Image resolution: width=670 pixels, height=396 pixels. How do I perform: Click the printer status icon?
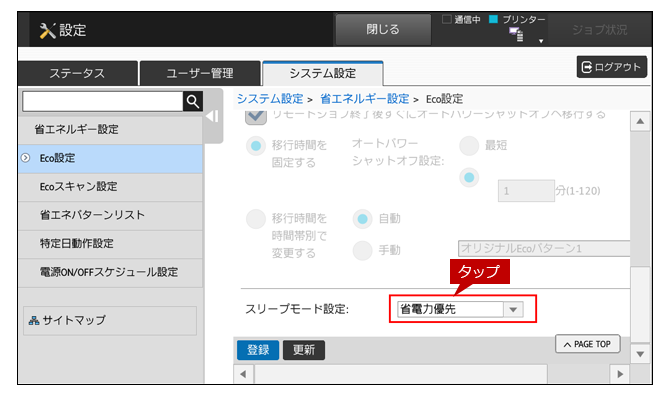coord(517,34)
